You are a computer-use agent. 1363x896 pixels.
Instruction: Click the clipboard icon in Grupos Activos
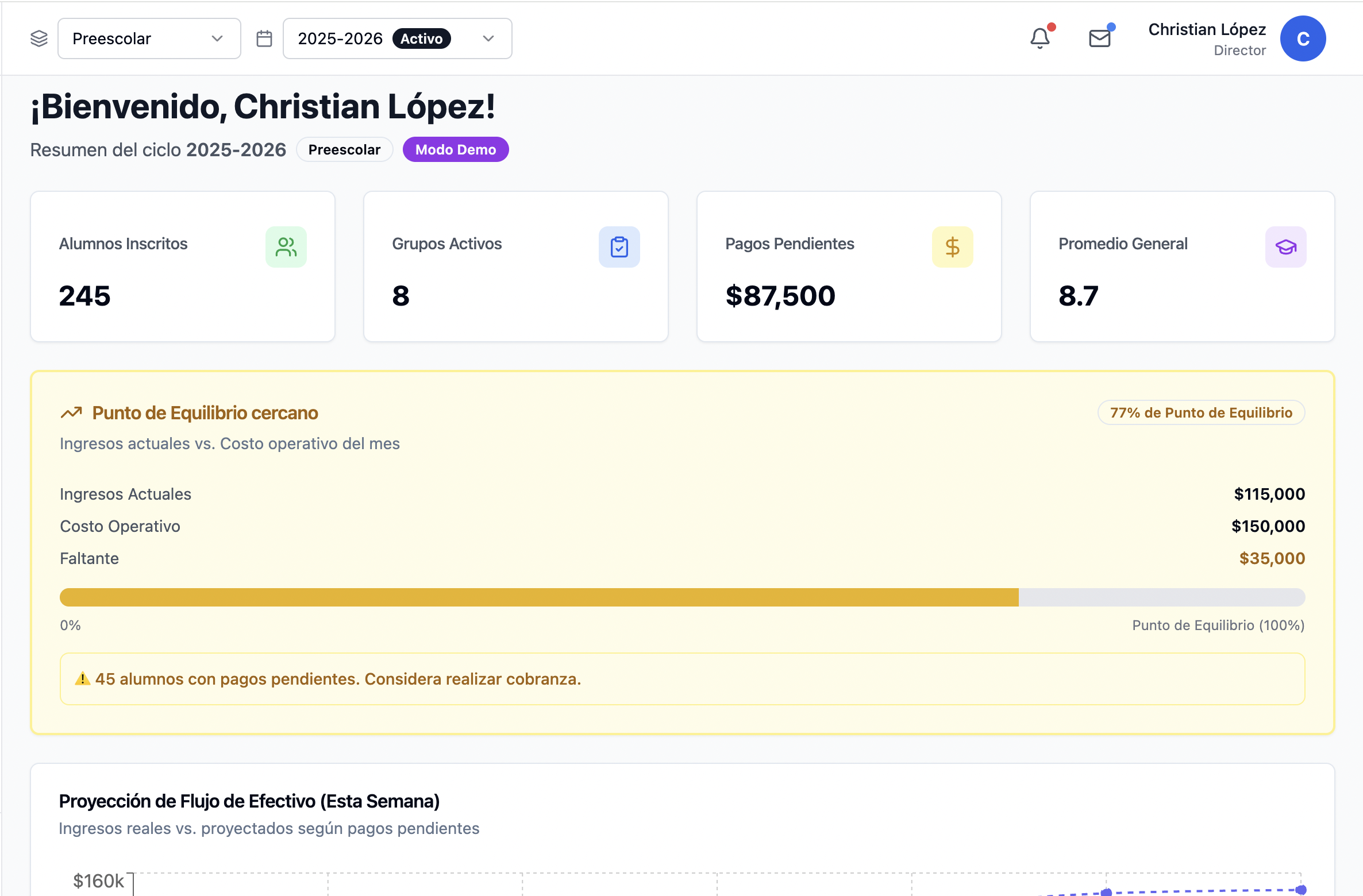point(619,247)
